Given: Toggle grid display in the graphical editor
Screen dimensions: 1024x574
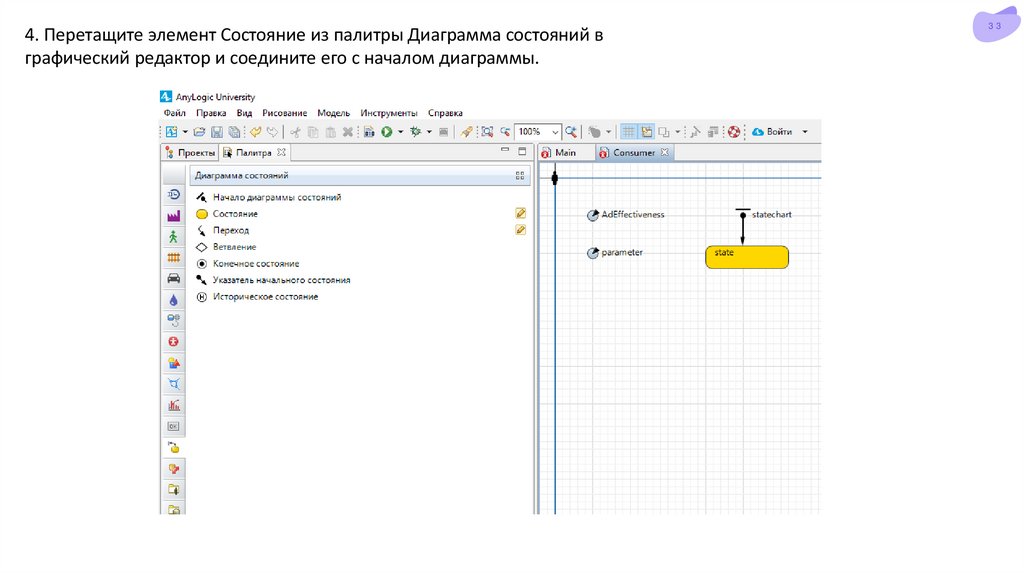Looking at the screenshot, I should coord(629,132).
